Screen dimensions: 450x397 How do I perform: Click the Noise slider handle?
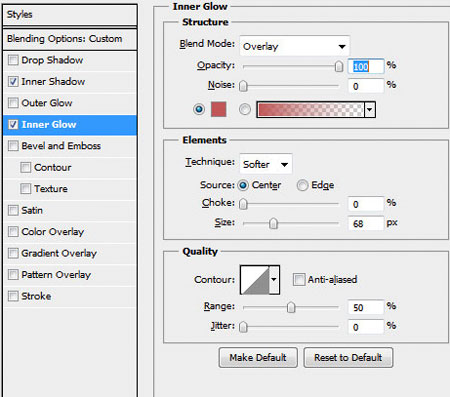pyautogui.click(x=243, y=86)
